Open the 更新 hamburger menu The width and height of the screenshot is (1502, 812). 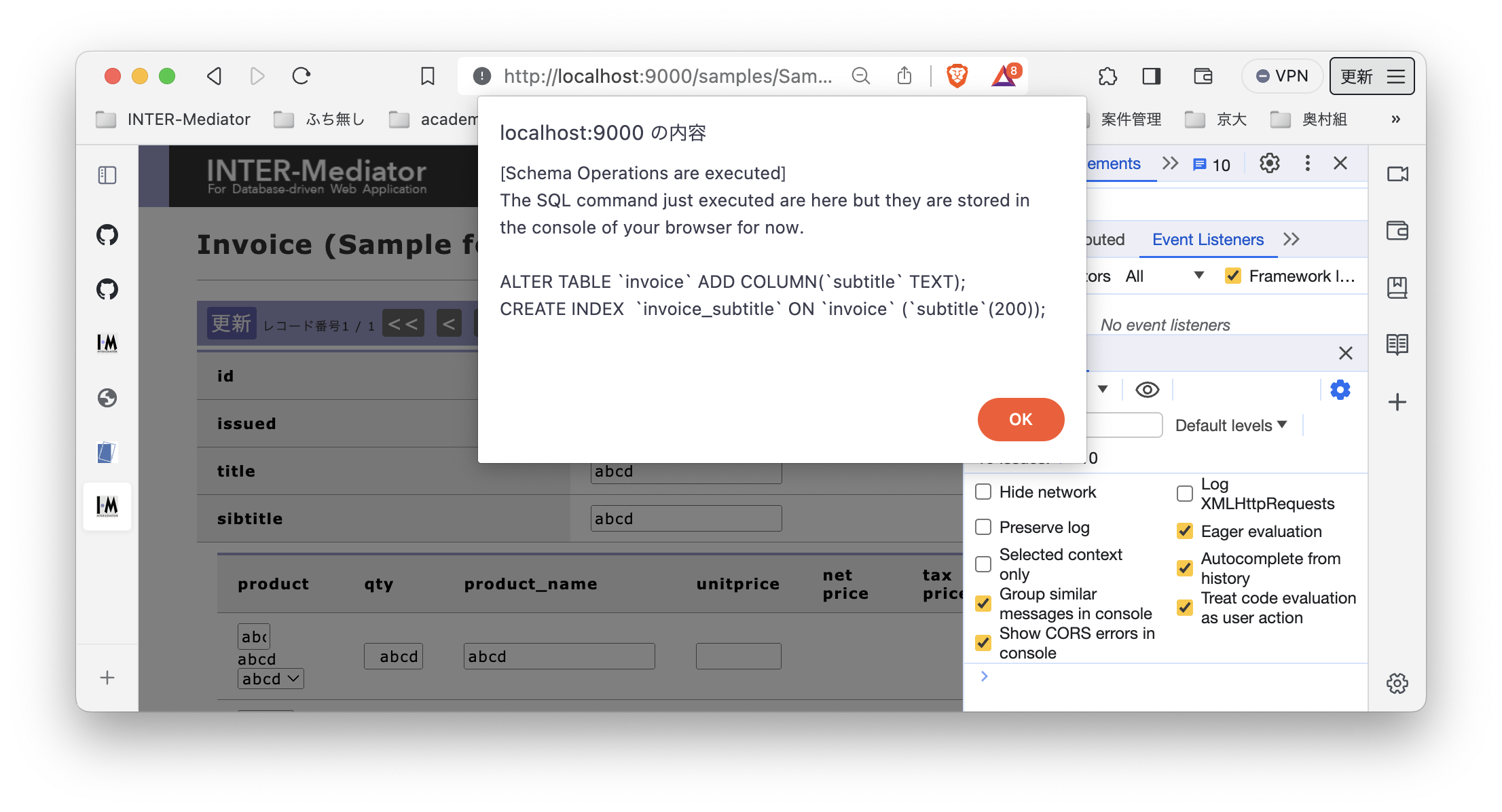[x=1372, y=76]
